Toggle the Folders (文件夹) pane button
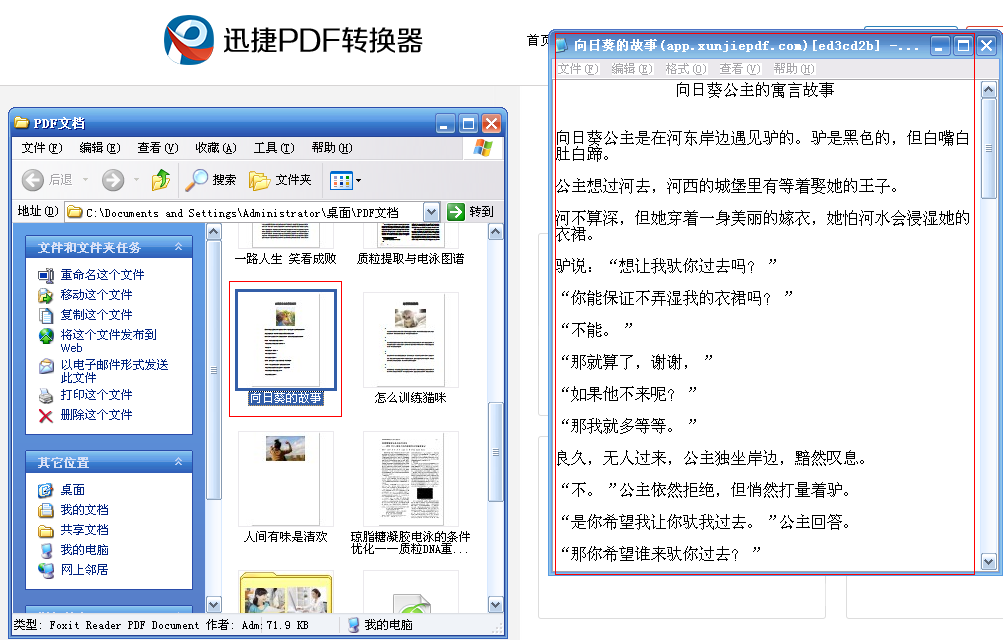 click(x=260, y=180)
